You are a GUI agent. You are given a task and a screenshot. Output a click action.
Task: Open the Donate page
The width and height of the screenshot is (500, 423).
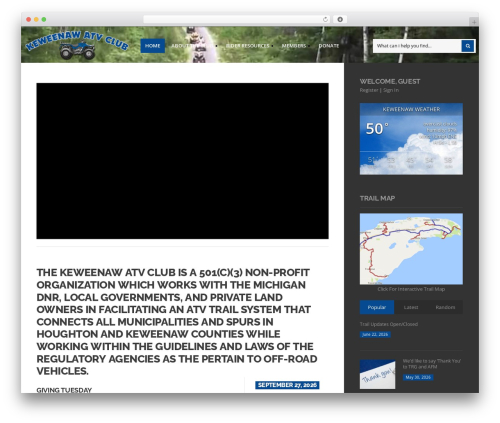[x=329, y=46]
